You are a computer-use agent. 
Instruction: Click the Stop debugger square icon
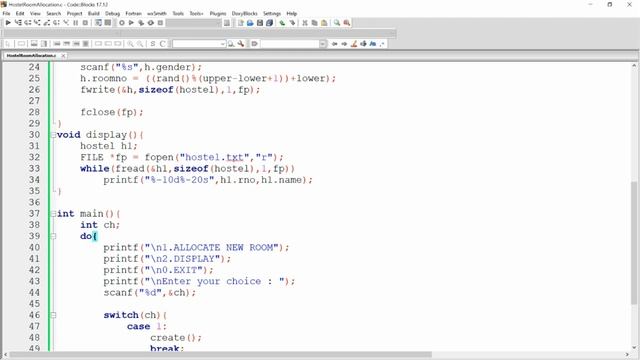[x=85, y=23]
